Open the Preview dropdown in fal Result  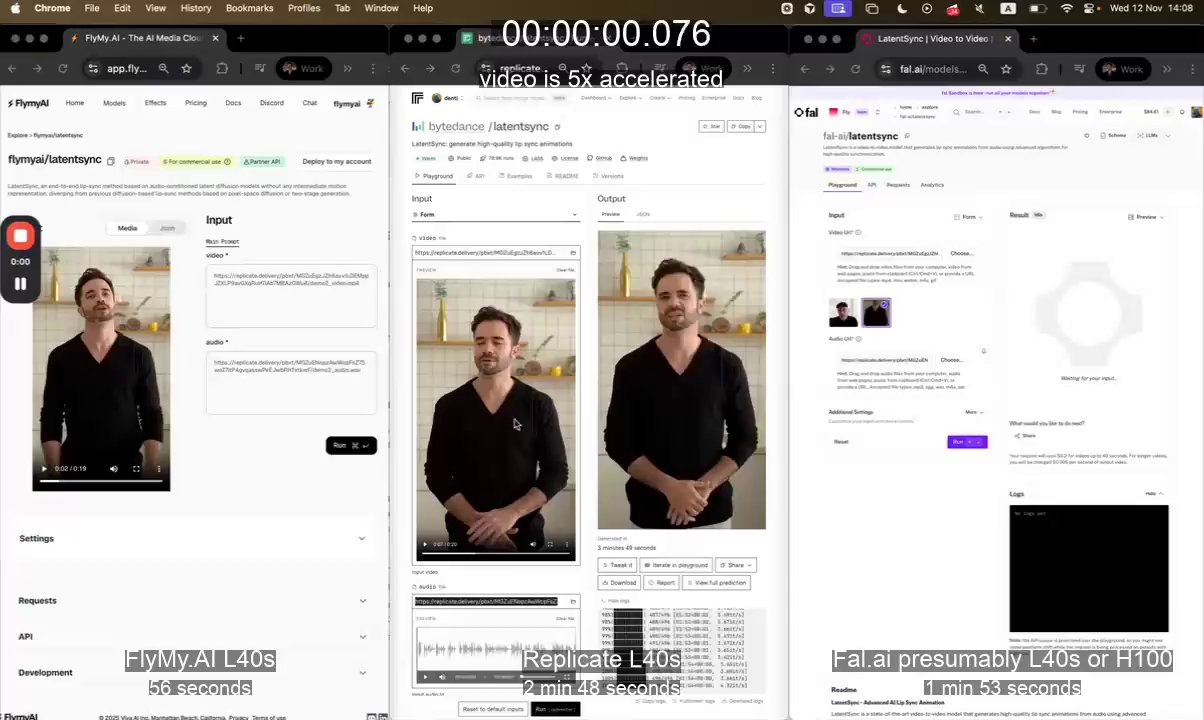pos(1145,217)
